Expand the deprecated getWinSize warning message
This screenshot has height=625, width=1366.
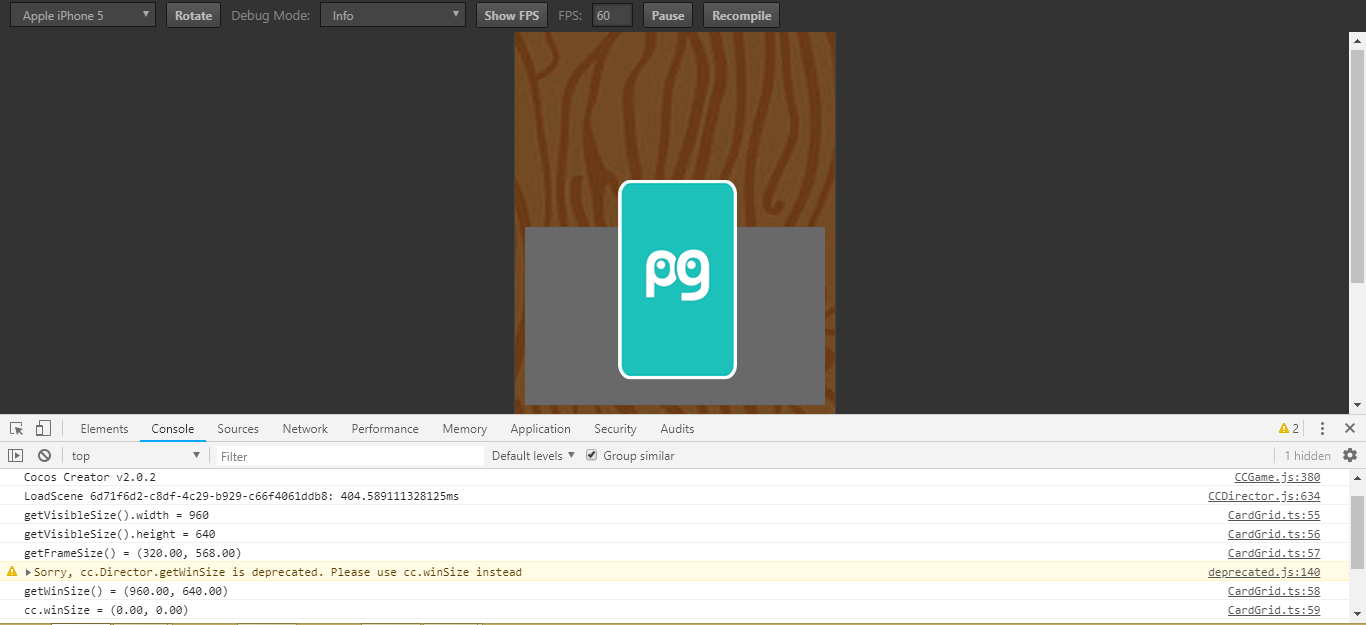(x=28, y=573)
